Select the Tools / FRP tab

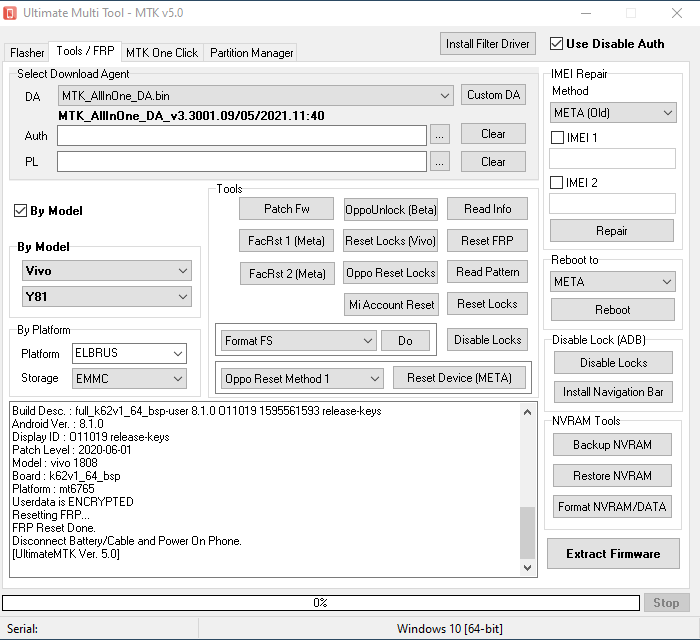[x=85, y=51]
